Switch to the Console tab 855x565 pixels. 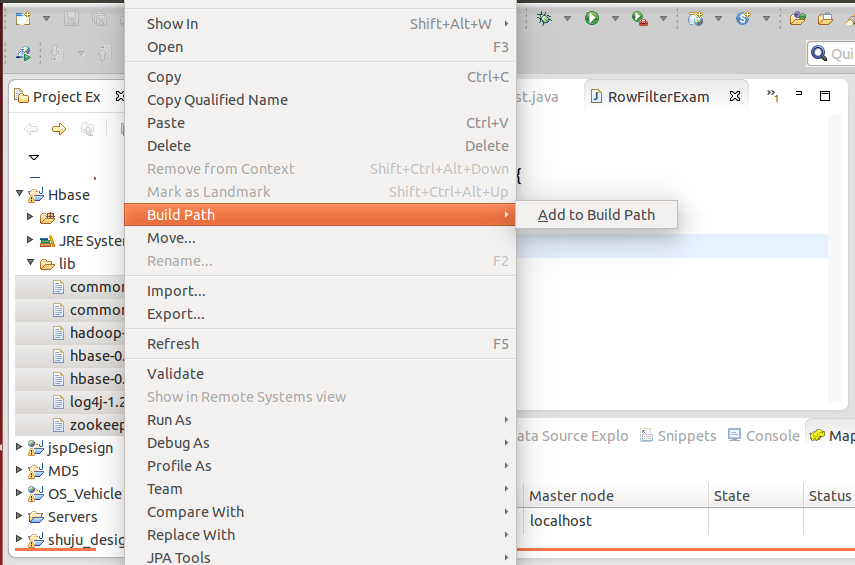772,436
